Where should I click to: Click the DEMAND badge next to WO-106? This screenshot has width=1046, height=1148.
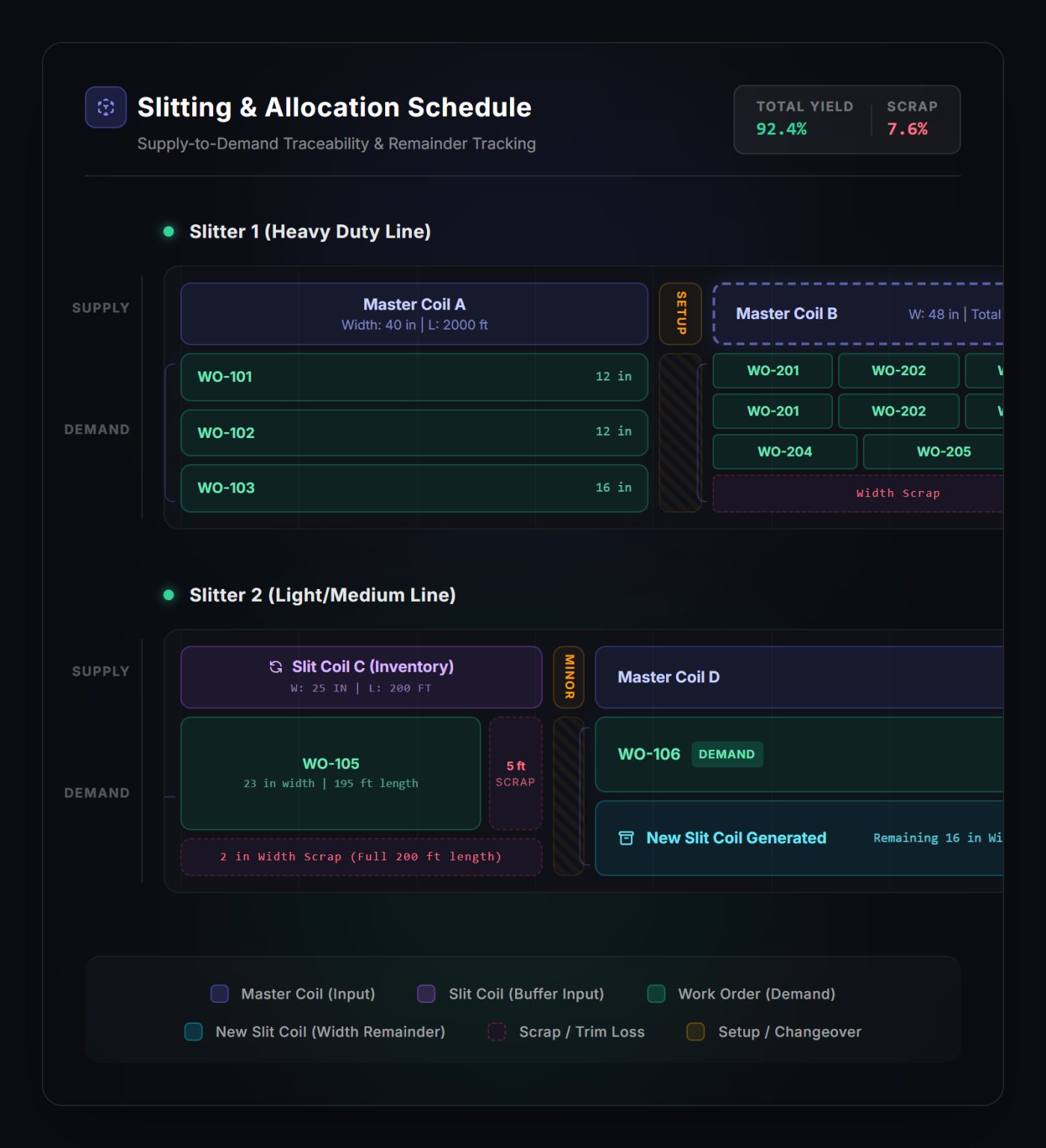727,754
